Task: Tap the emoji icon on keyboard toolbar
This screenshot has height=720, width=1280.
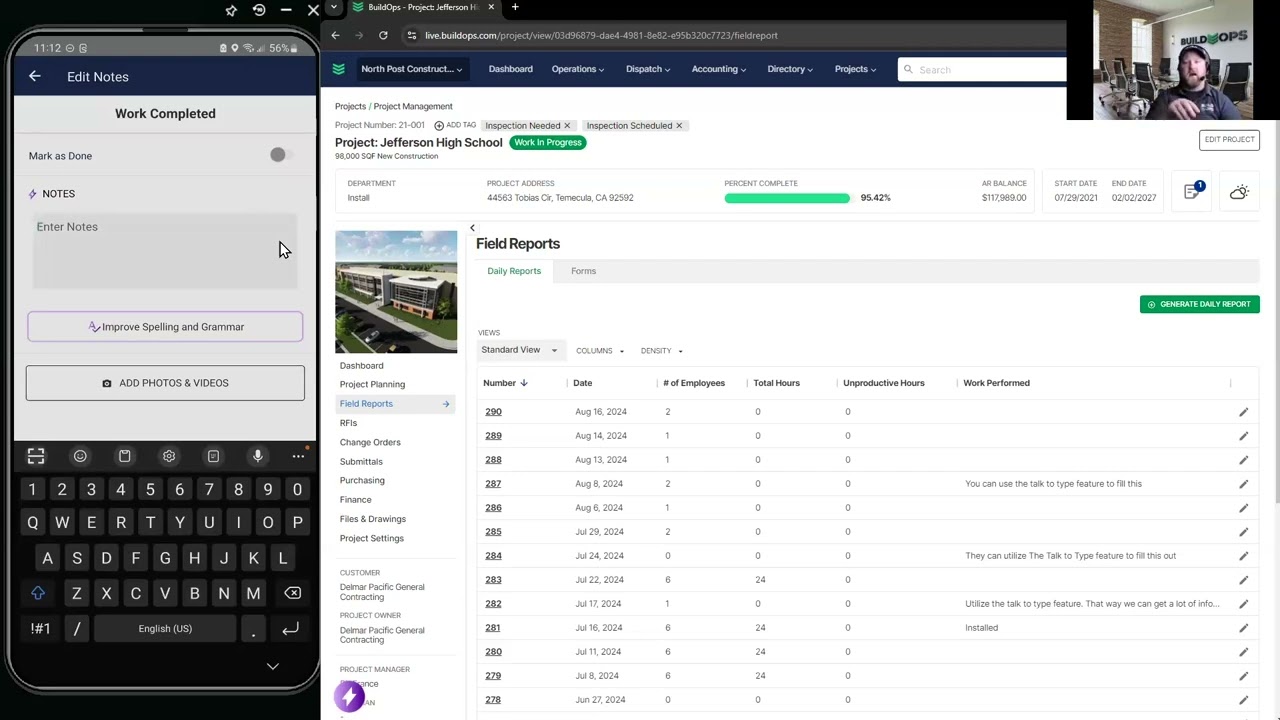Action: [80, 456]
